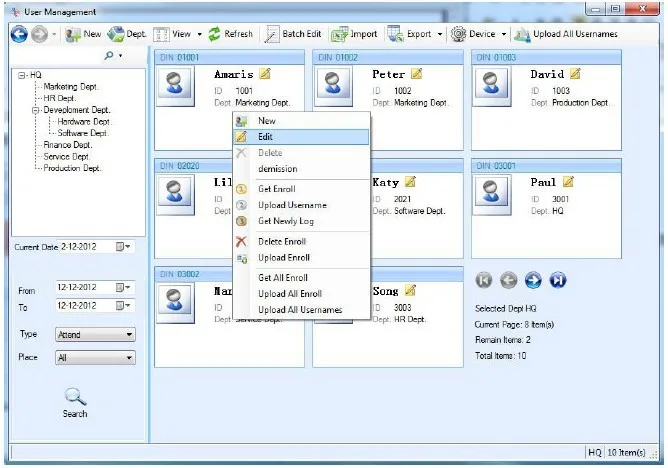Open the Type combo box showing Attend

tap(95, 335)
